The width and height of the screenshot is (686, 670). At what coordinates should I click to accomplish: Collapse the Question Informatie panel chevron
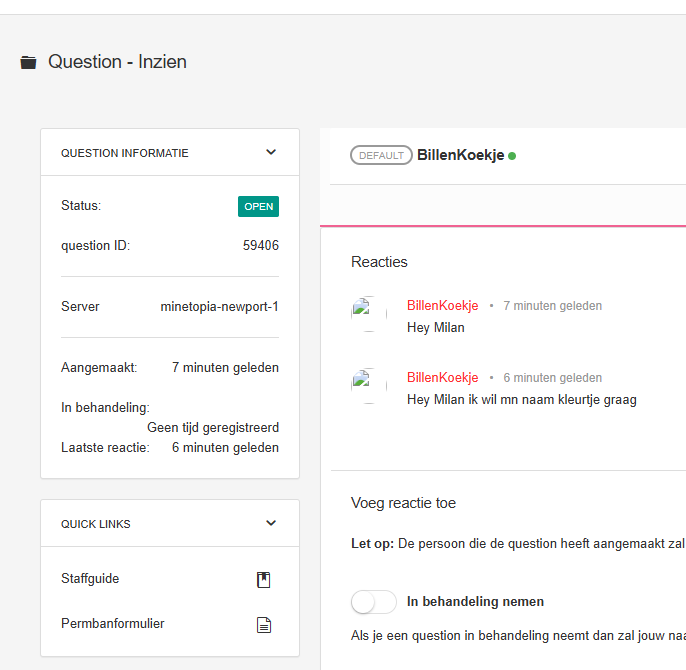tap(271, 153)
